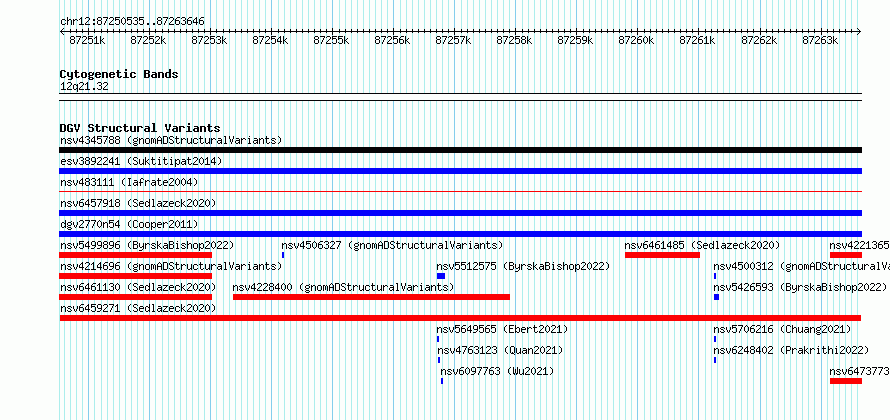
Task: Open nsv5512575 (ByrskaBishop2022) label
Action: [x=523, y=266]
